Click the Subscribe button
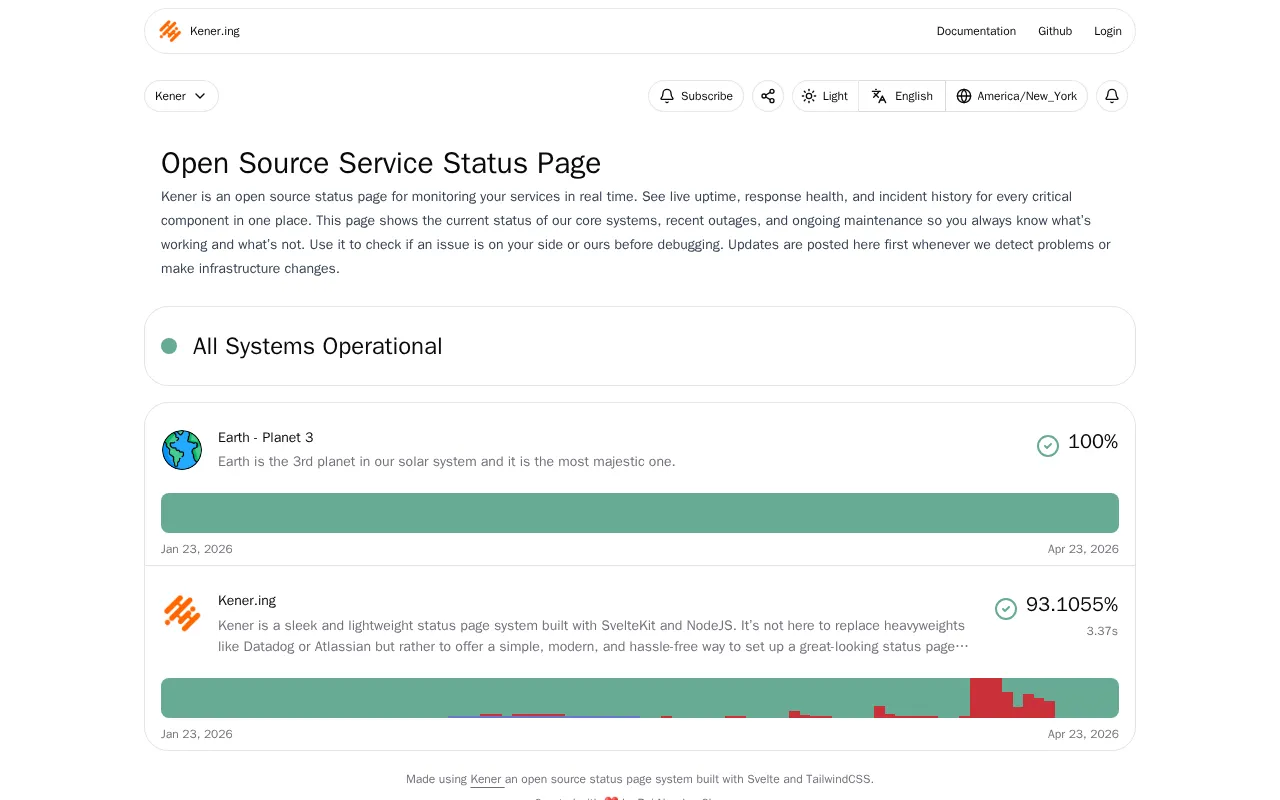 point(696,96)
